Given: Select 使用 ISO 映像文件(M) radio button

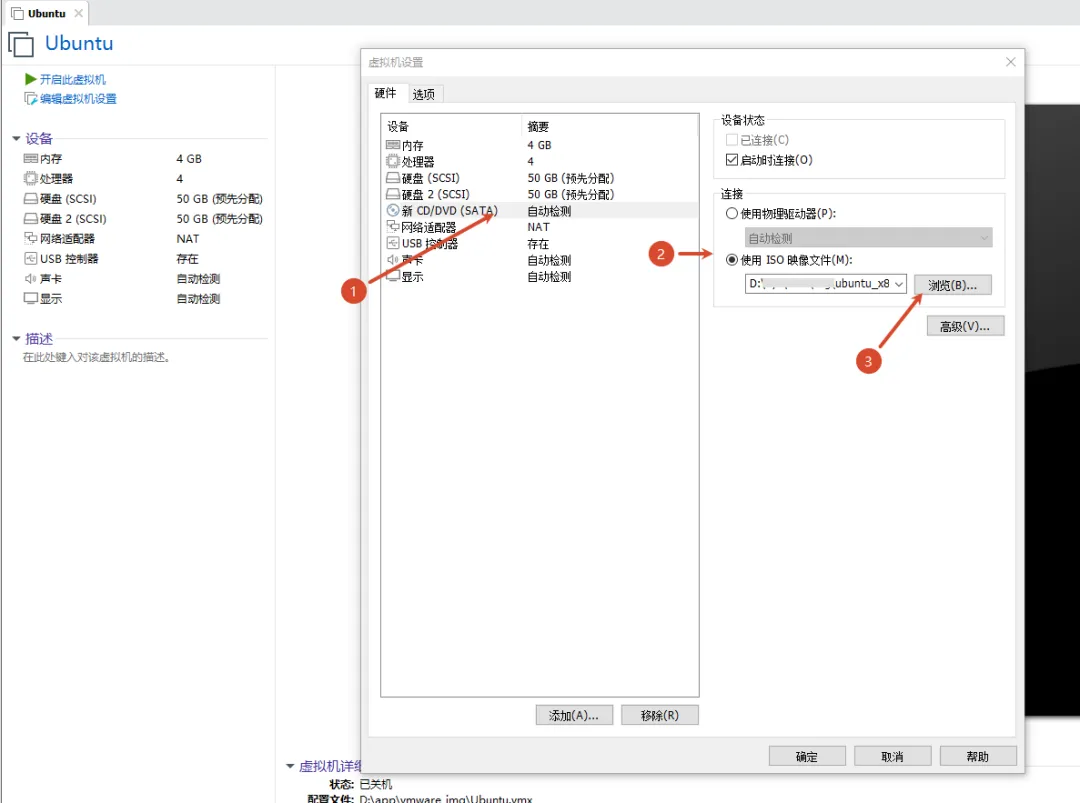Looking at the screenshot, I should tap(731, 260).
